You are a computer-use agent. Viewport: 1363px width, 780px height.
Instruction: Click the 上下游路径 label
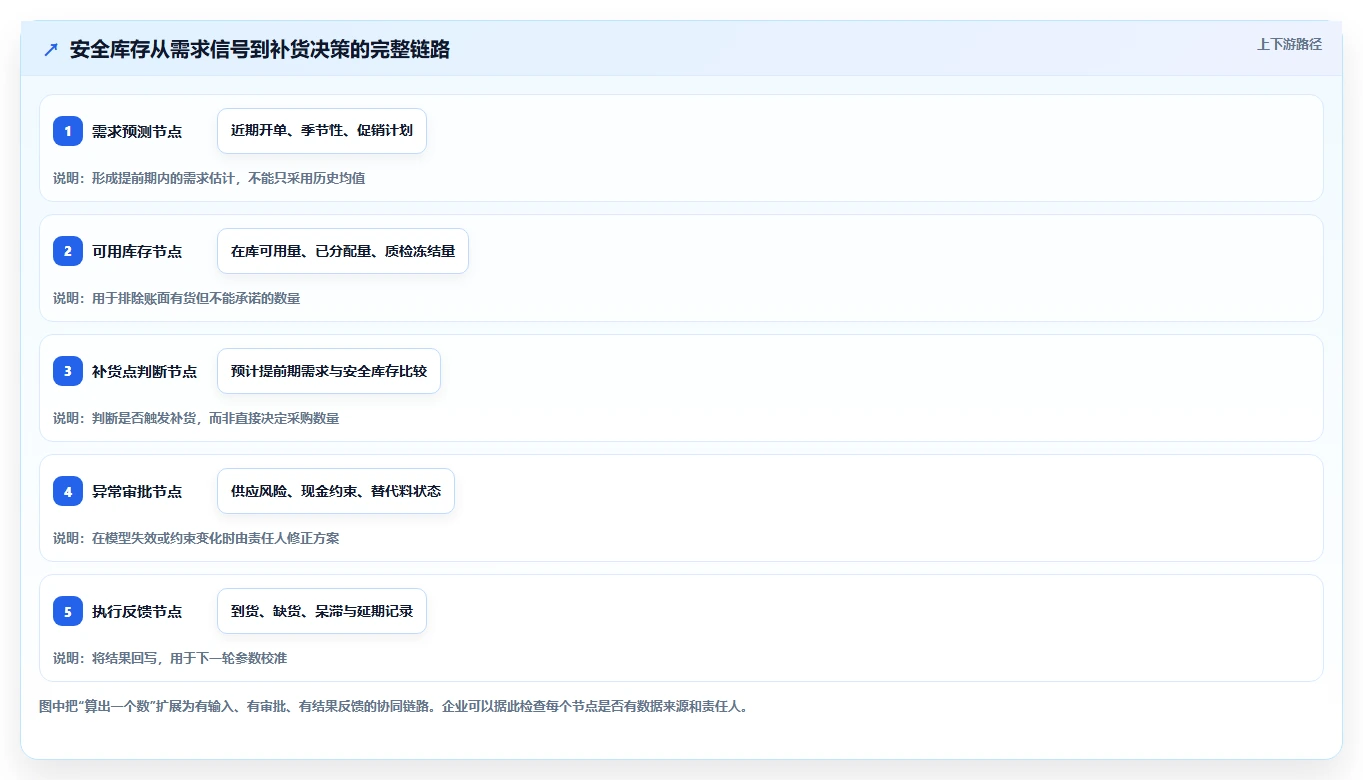click(1289, 44)
